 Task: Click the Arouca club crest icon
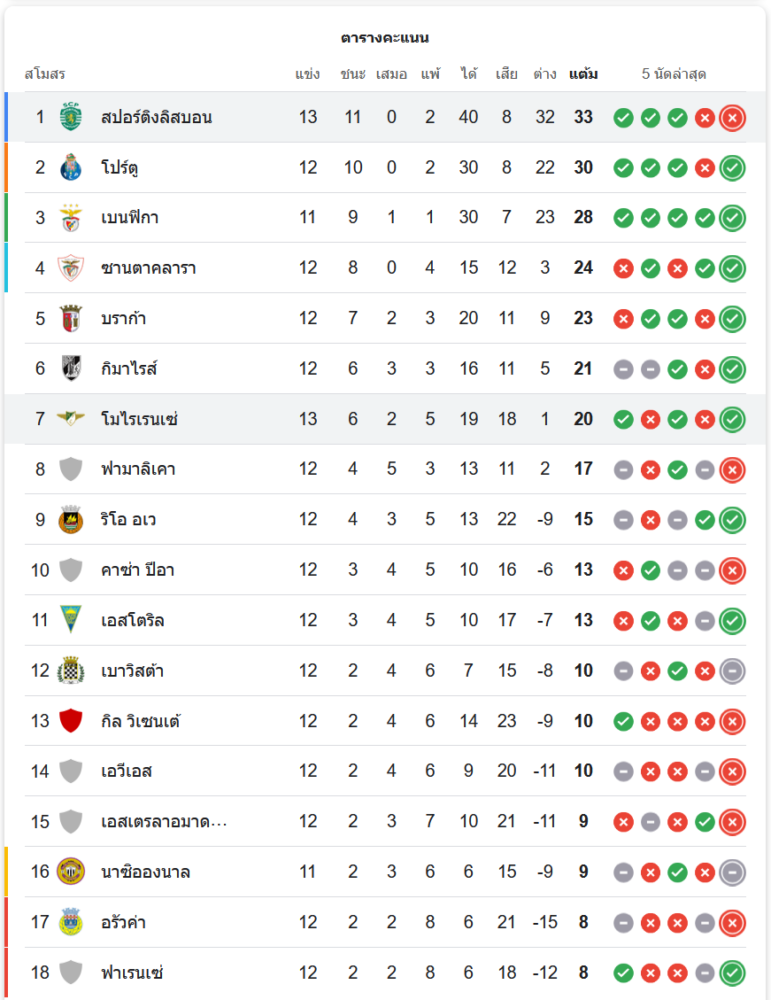[70, 921]
